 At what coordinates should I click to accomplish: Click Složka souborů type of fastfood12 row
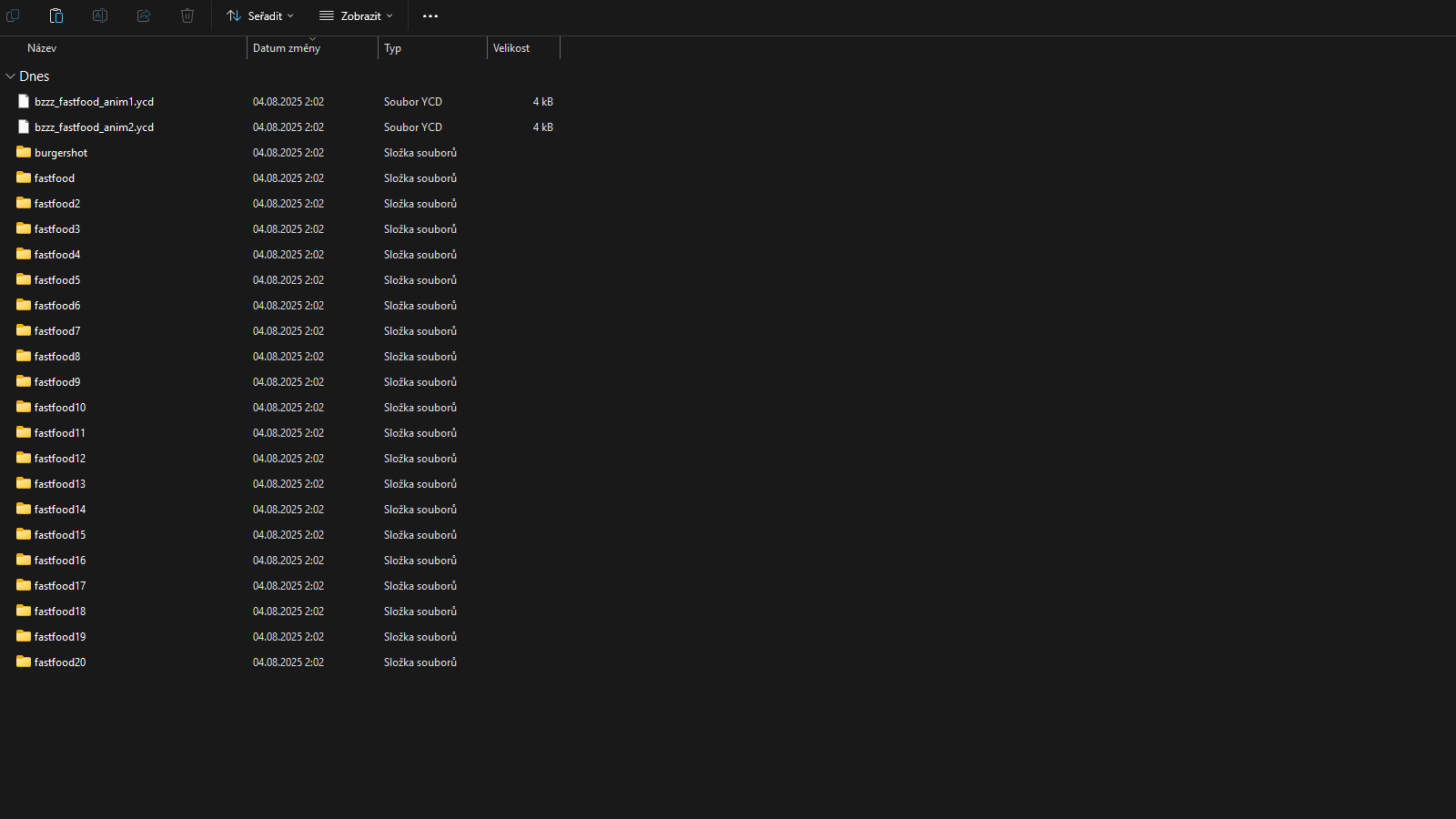[x=420, y=459]
